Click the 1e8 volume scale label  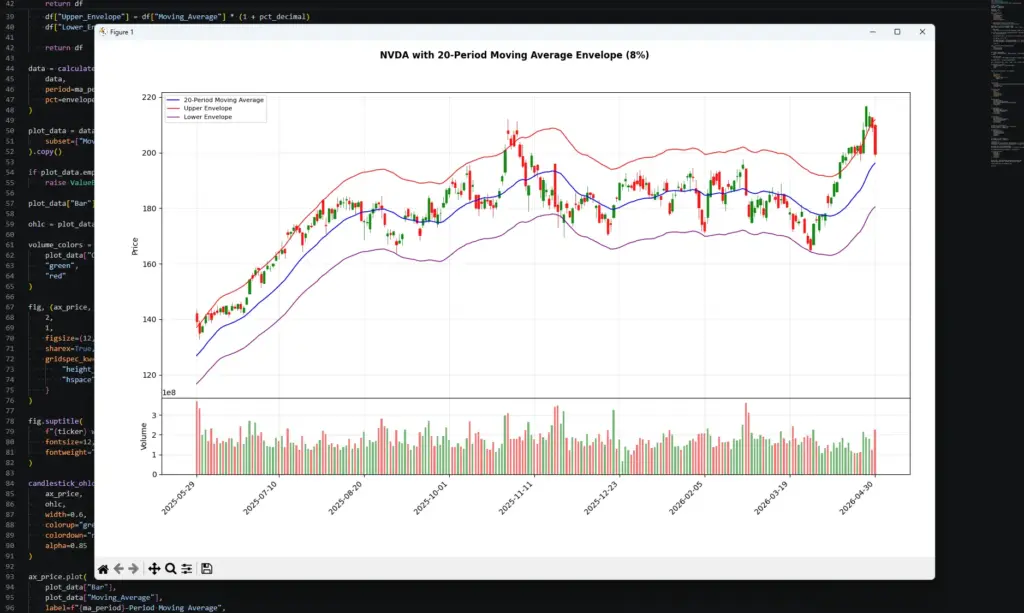coord(169,392)
